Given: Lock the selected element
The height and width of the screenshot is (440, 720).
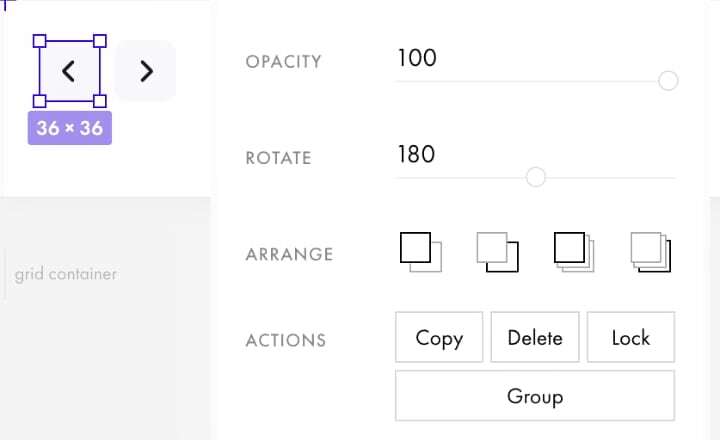Looking at the screenshot, I should point(631,338).
